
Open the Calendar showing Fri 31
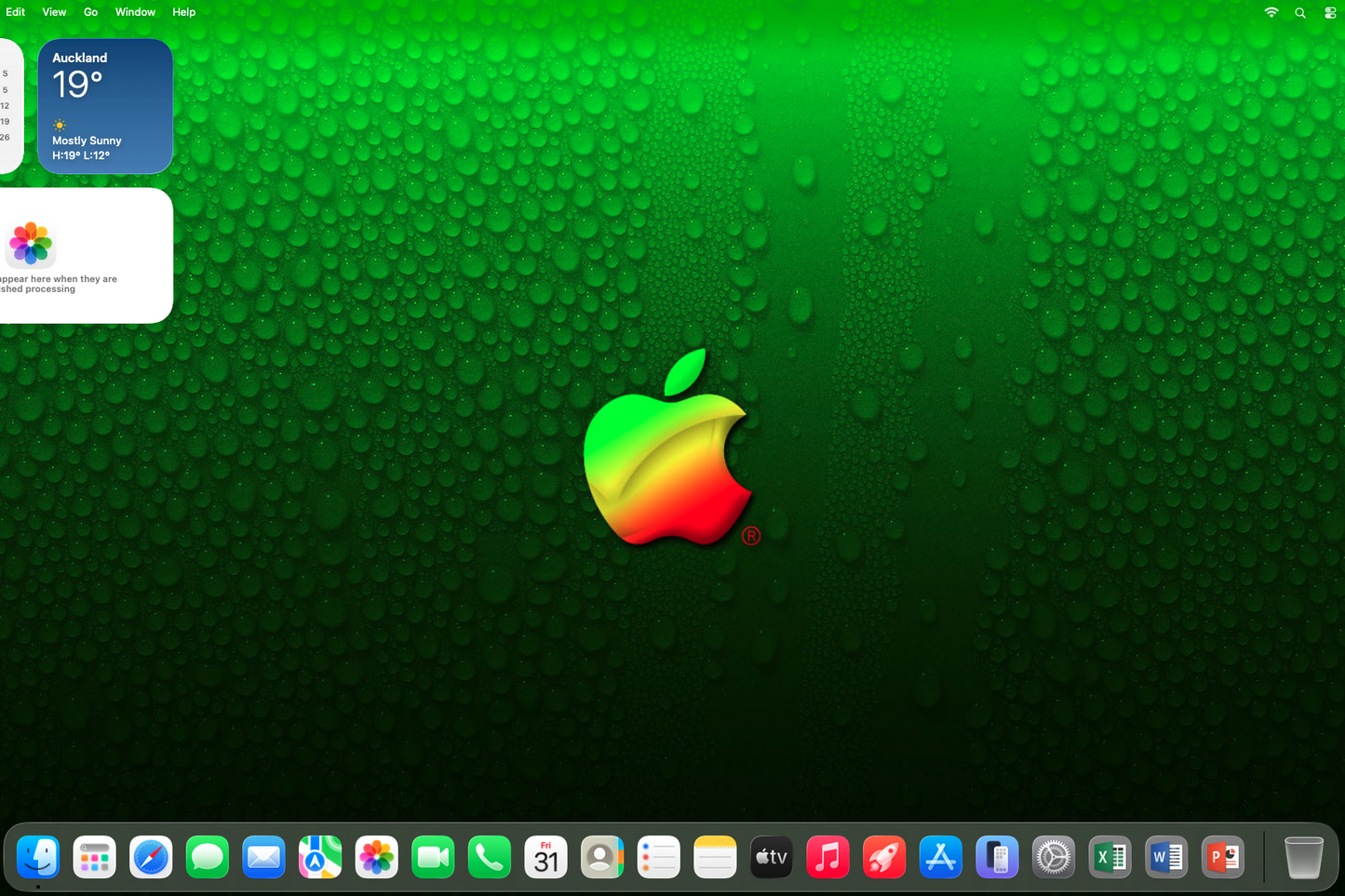(545, 856)
